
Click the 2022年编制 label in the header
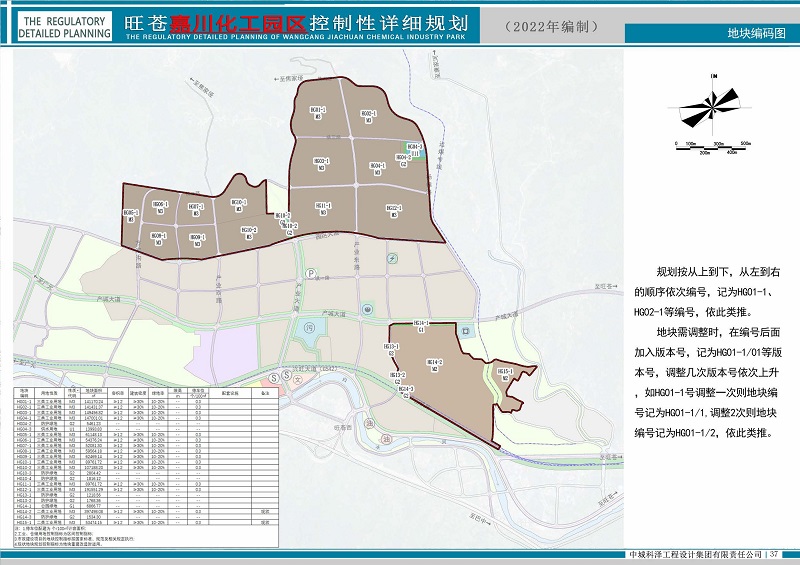(x=543, y=25)
